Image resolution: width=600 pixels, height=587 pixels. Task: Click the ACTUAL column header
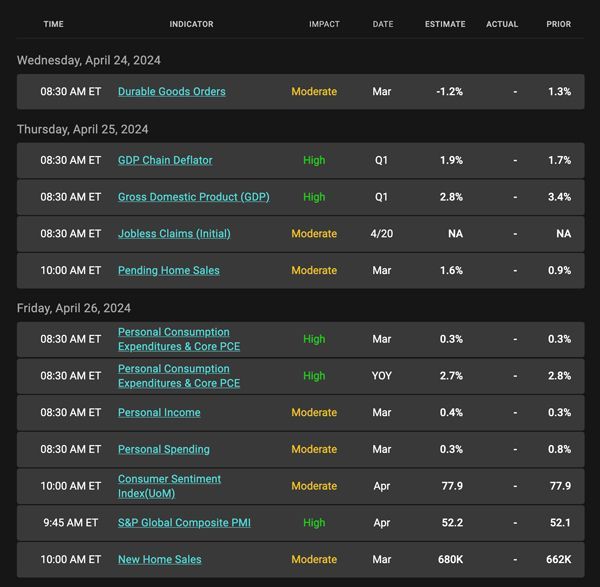coord(502,24)
